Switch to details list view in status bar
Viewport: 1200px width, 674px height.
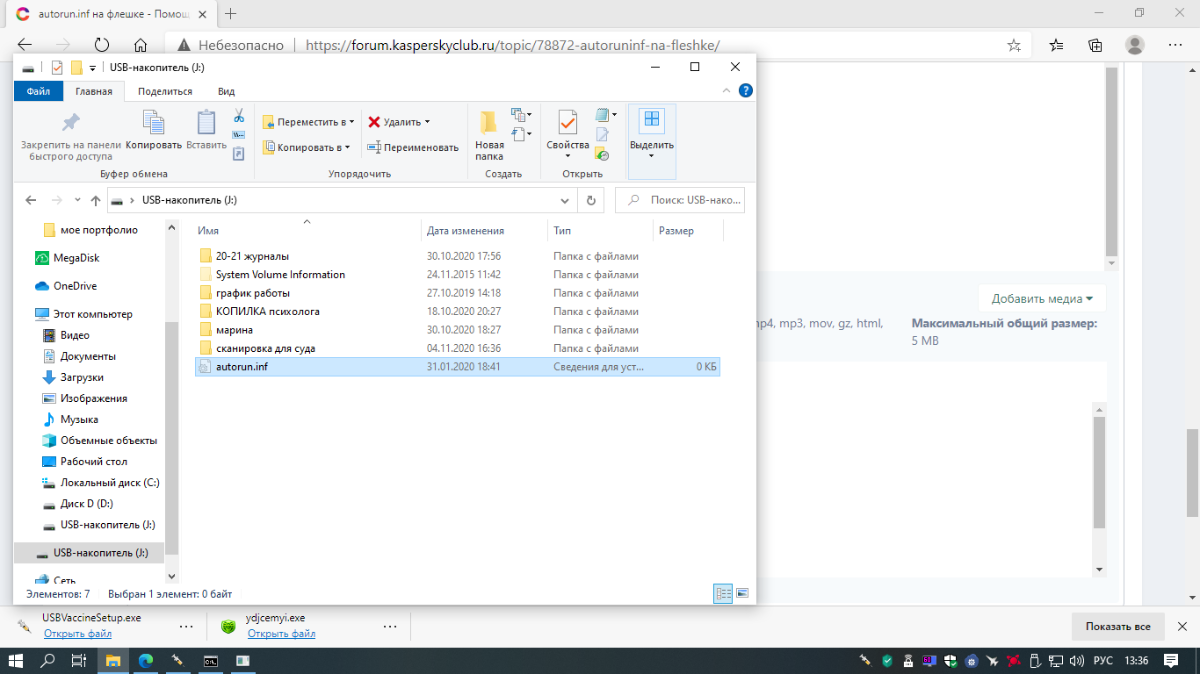click(723, 593)
